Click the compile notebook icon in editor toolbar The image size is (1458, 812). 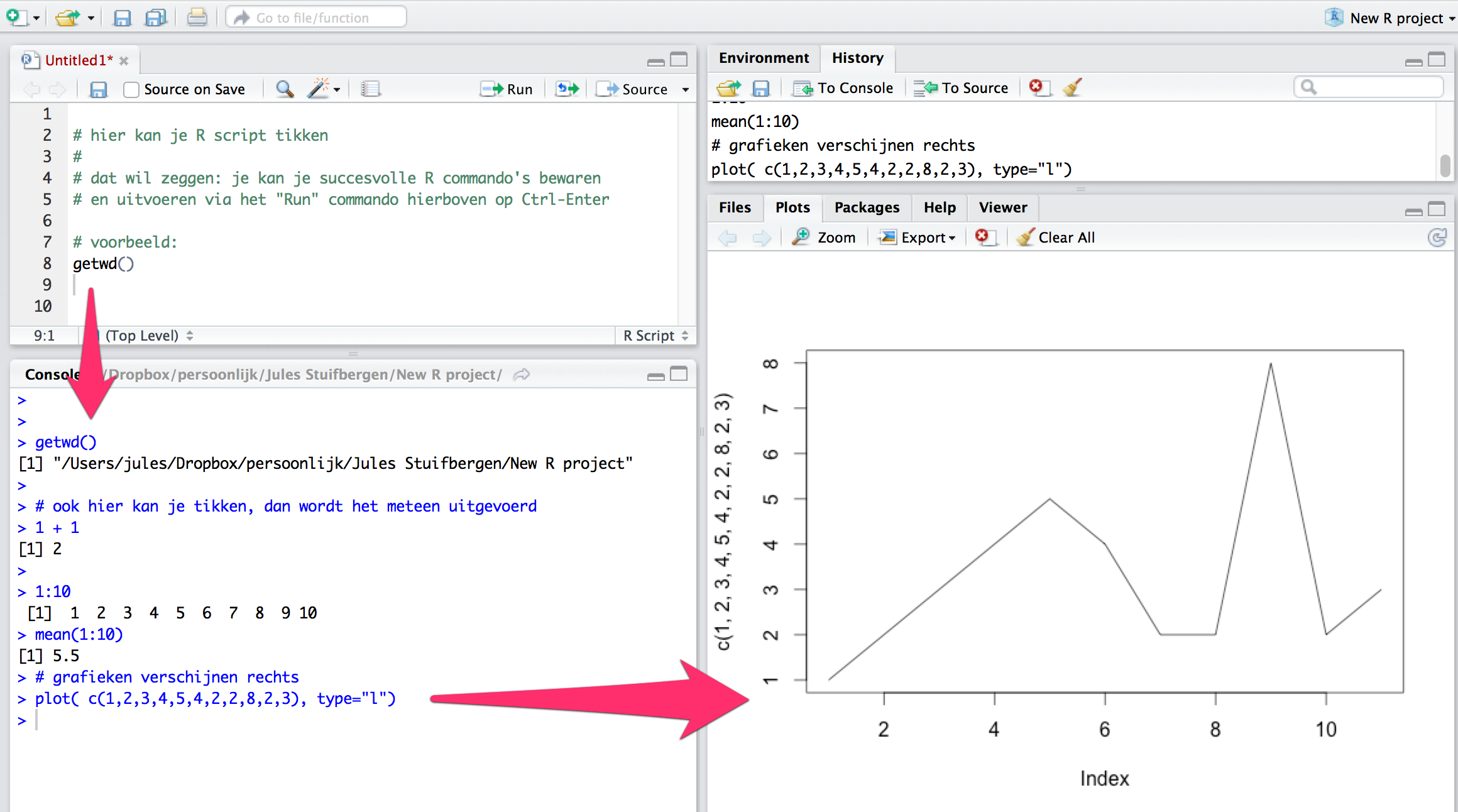pyautogui.click(x=370, y=89)
